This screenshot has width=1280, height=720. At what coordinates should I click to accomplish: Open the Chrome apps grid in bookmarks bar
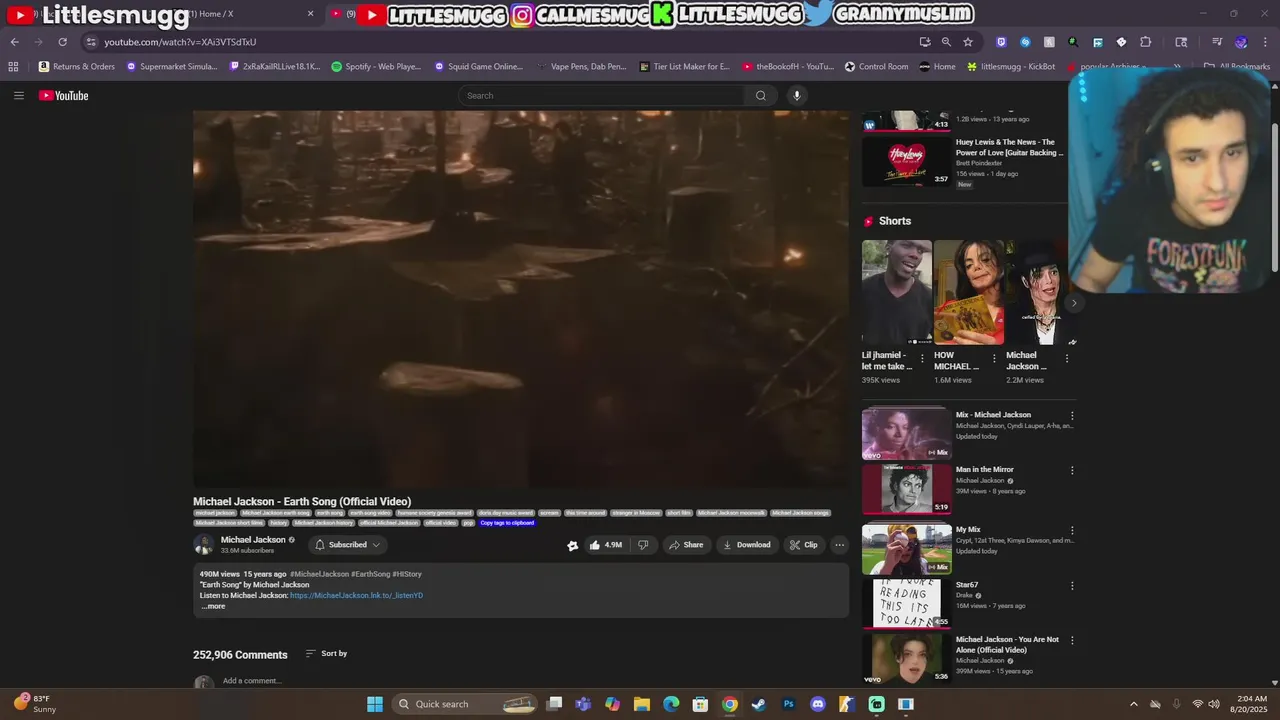point(13,67)
